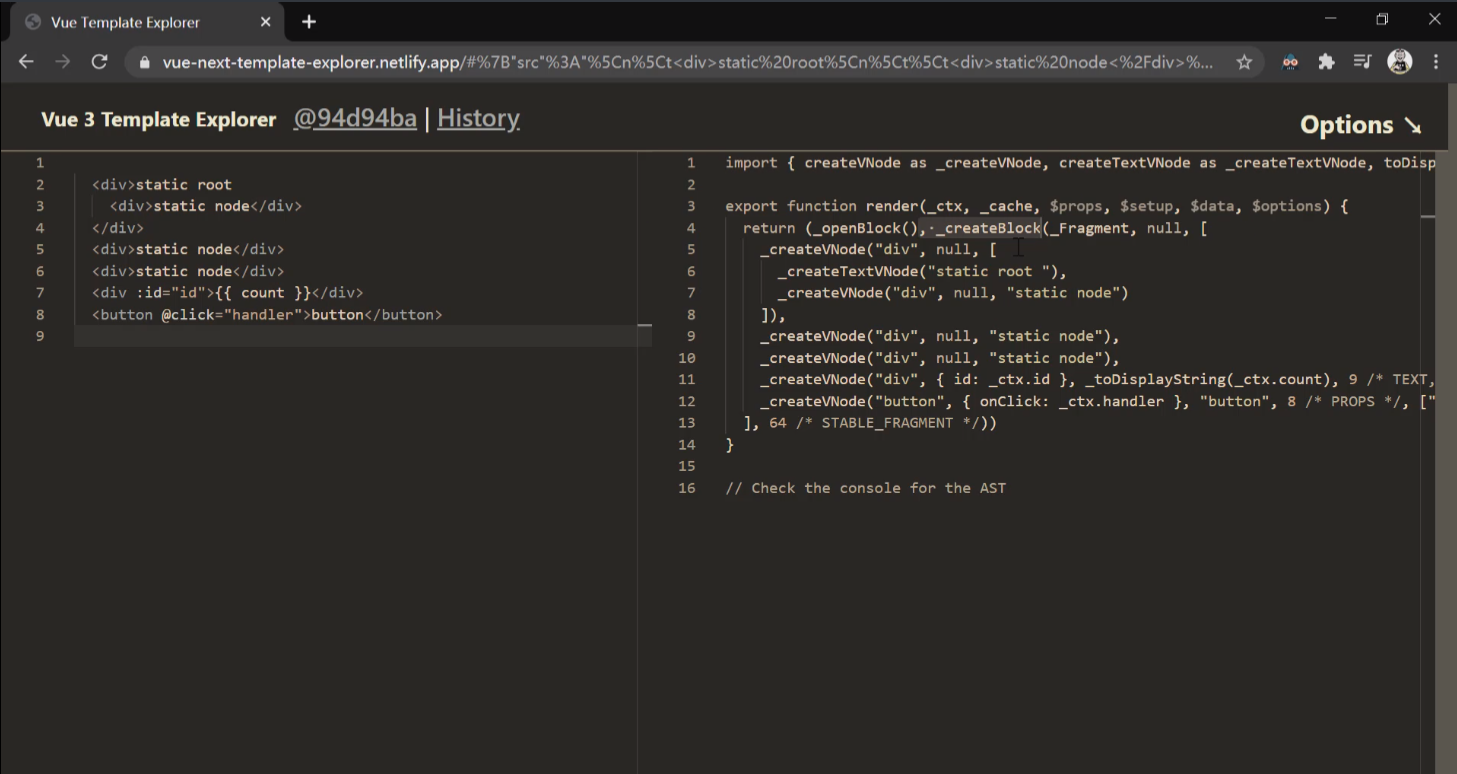Click line number 16 in output gutter
This screenshot has width=1457, height=774.
[x=686, y=488]
